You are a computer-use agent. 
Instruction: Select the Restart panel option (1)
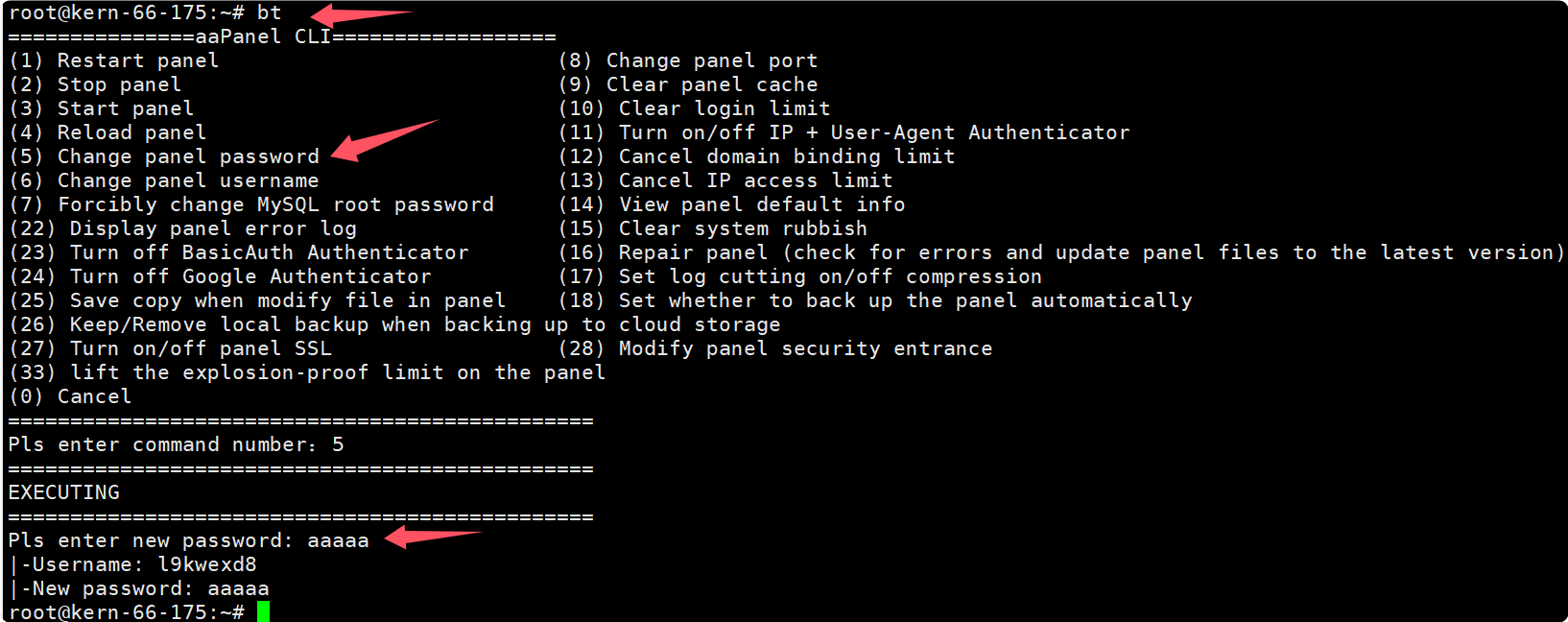[x=113, y=60]
